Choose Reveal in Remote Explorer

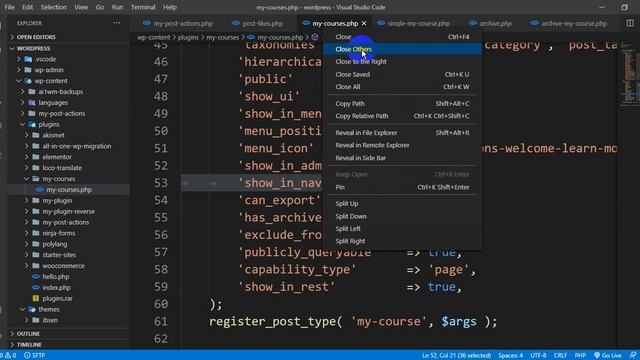pos(402,145)
